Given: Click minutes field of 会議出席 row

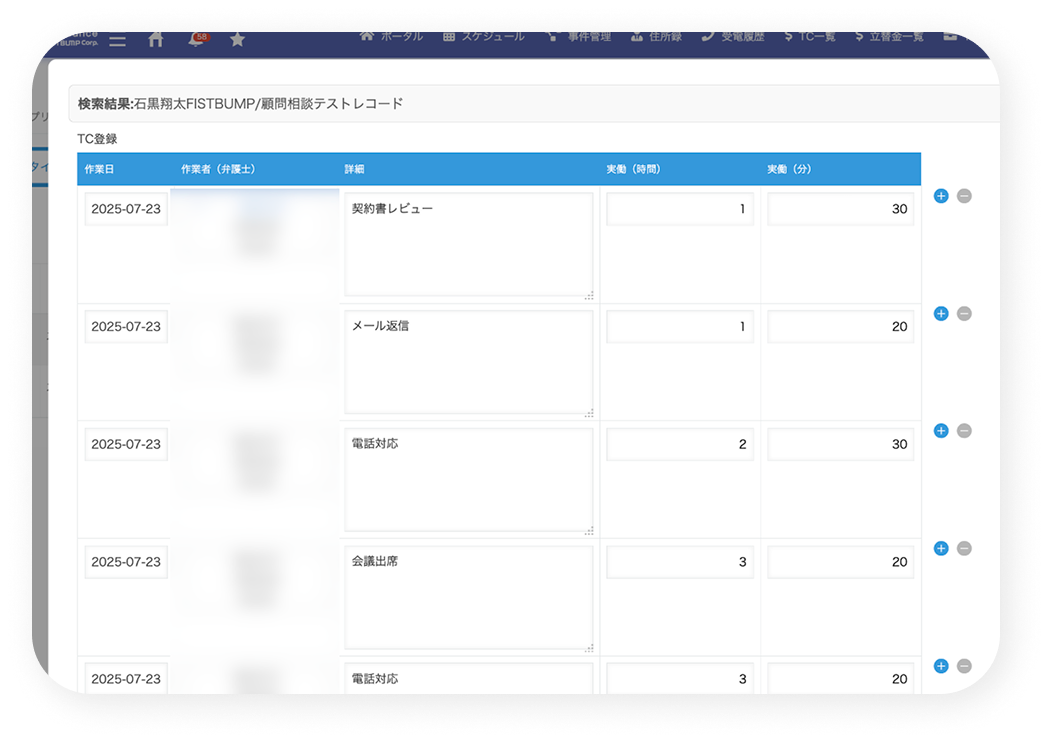Looking at the screenshot, I should [x=841, y=562].
